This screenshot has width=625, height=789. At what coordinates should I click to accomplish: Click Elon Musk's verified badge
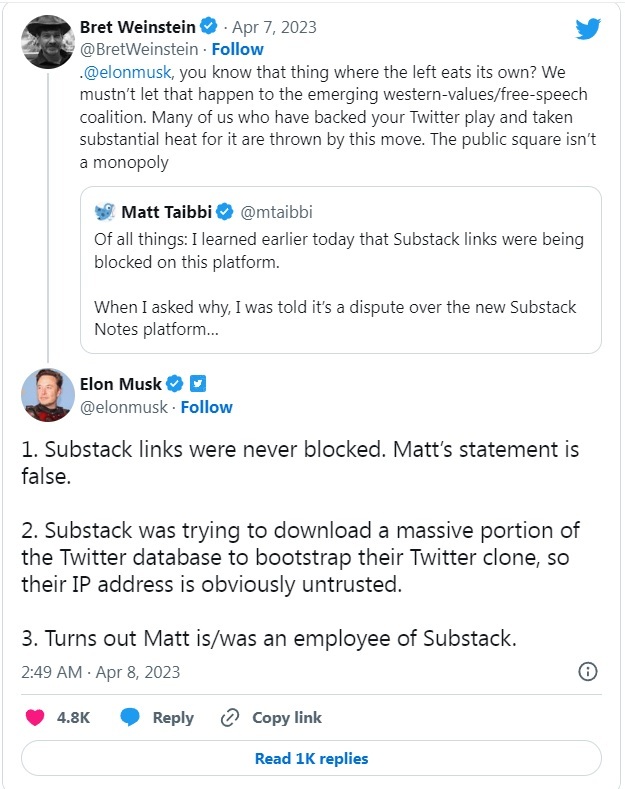click(174, 383)
